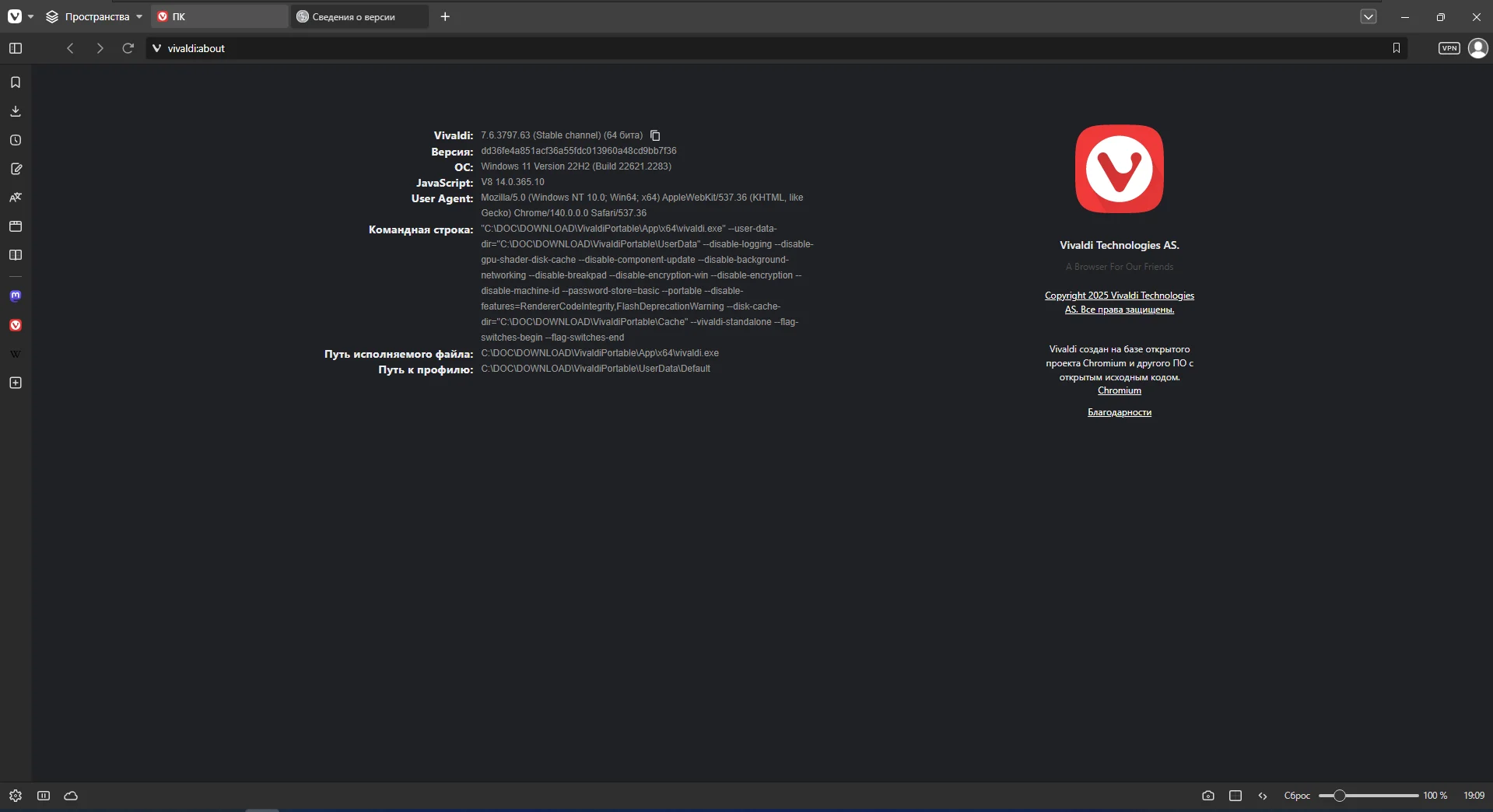Open the Windows panel in the sidebar
The height and width of the screenshot is (812, 1493).
pos(16,226)
